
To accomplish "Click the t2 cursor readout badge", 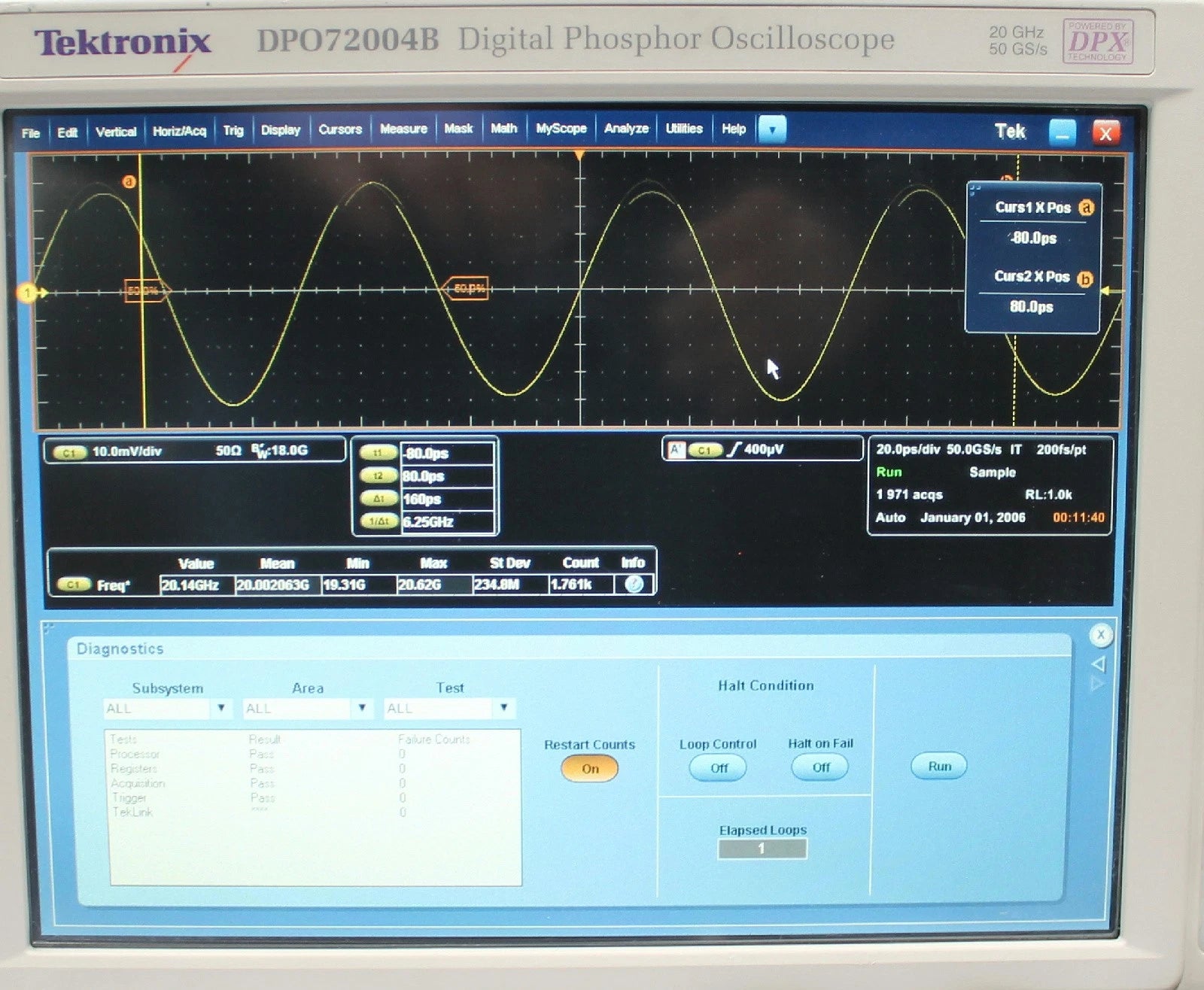I will [x=379, y=475].
